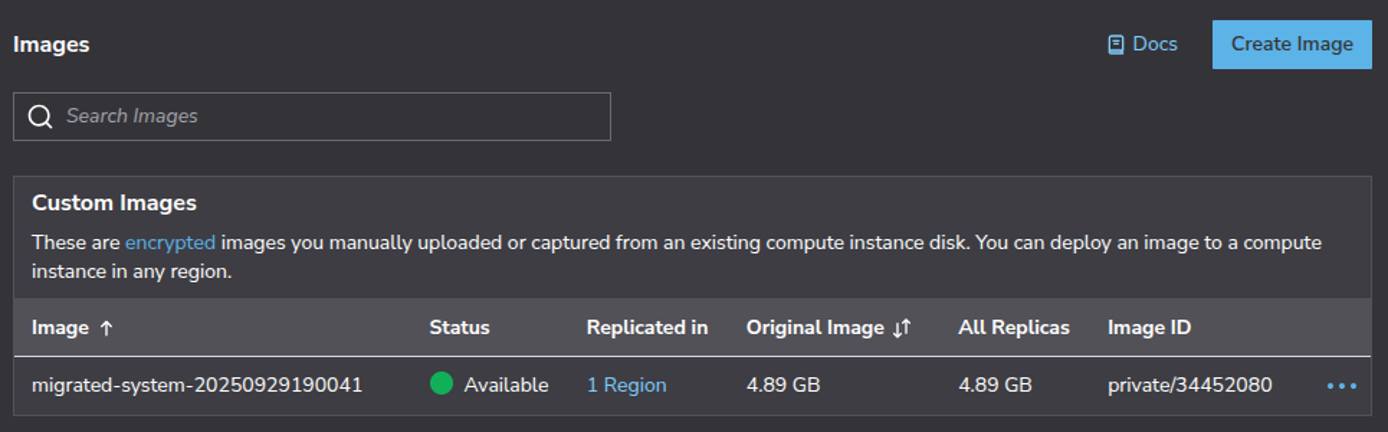Click the Image ID column header
This screenshot has height=432, width=1388.
pyautogui.click(x=1149, y=328)
